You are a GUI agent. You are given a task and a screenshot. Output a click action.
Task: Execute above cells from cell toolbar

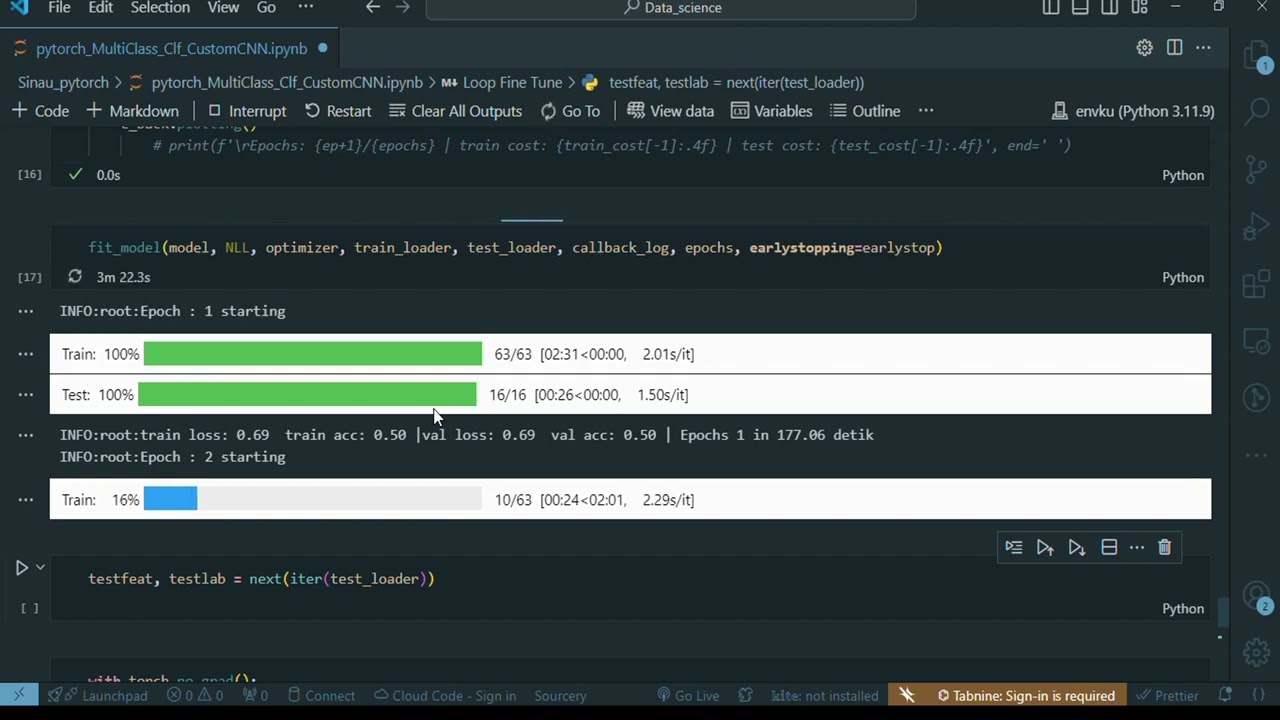[1045, 547]
